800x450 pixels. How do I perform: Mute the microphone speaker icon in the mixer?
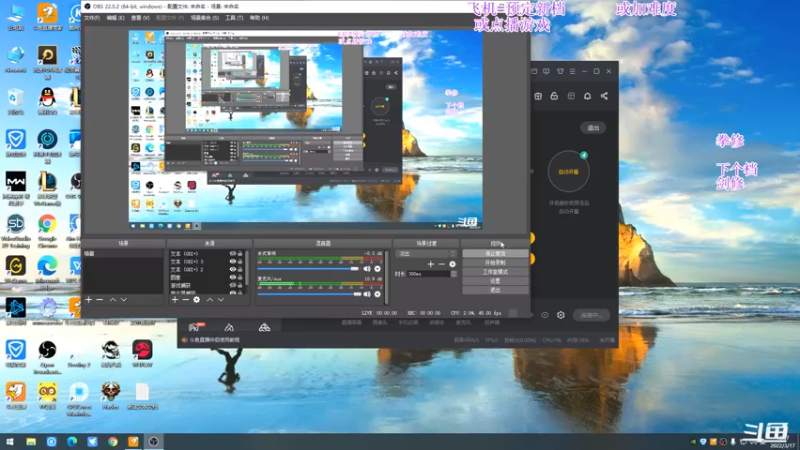(x=367, y=294)
